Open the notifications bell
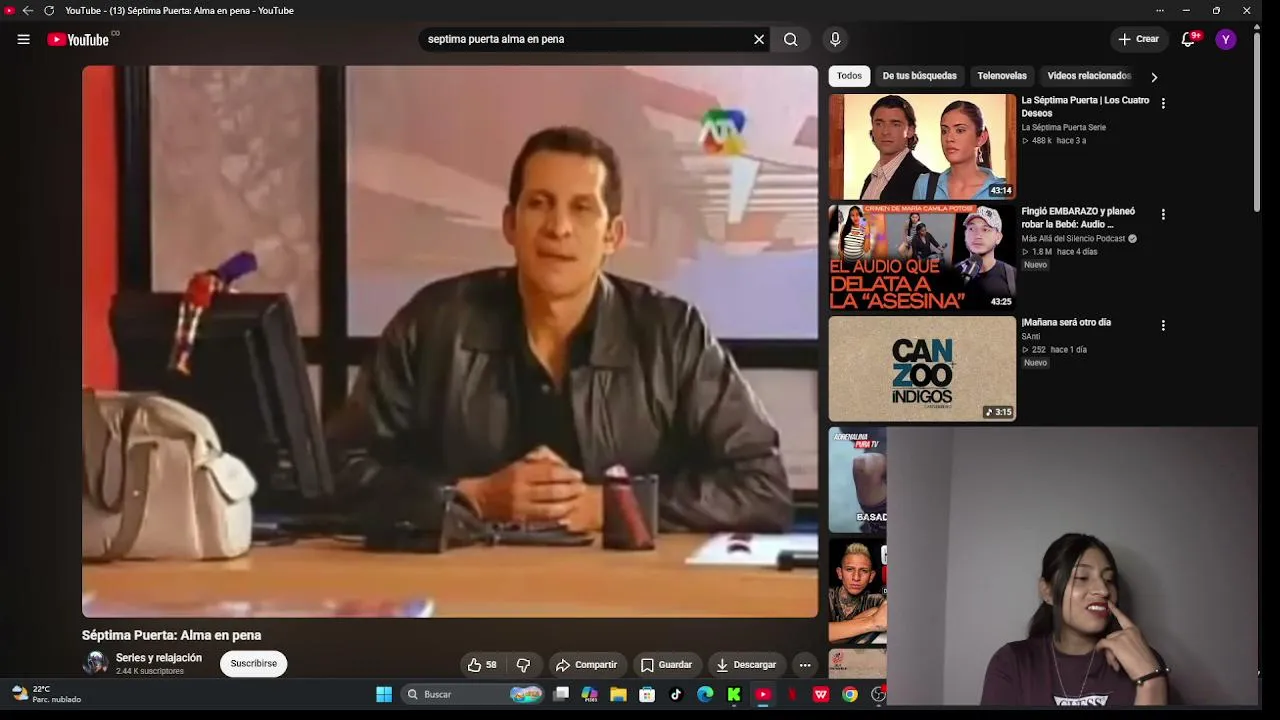1280x720 pixels. (x=1188, y=39)
